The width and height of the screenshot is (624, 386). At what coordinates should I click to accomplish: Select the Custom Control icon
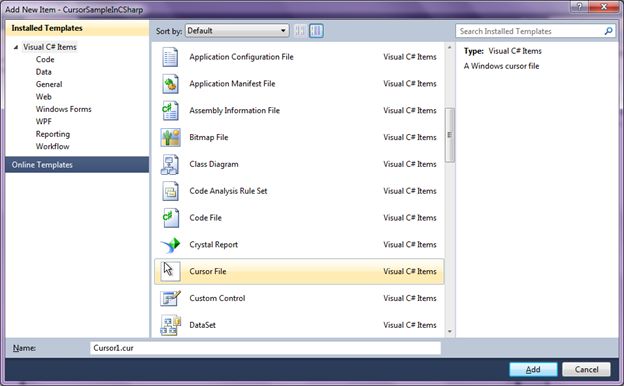coord(170,298)
